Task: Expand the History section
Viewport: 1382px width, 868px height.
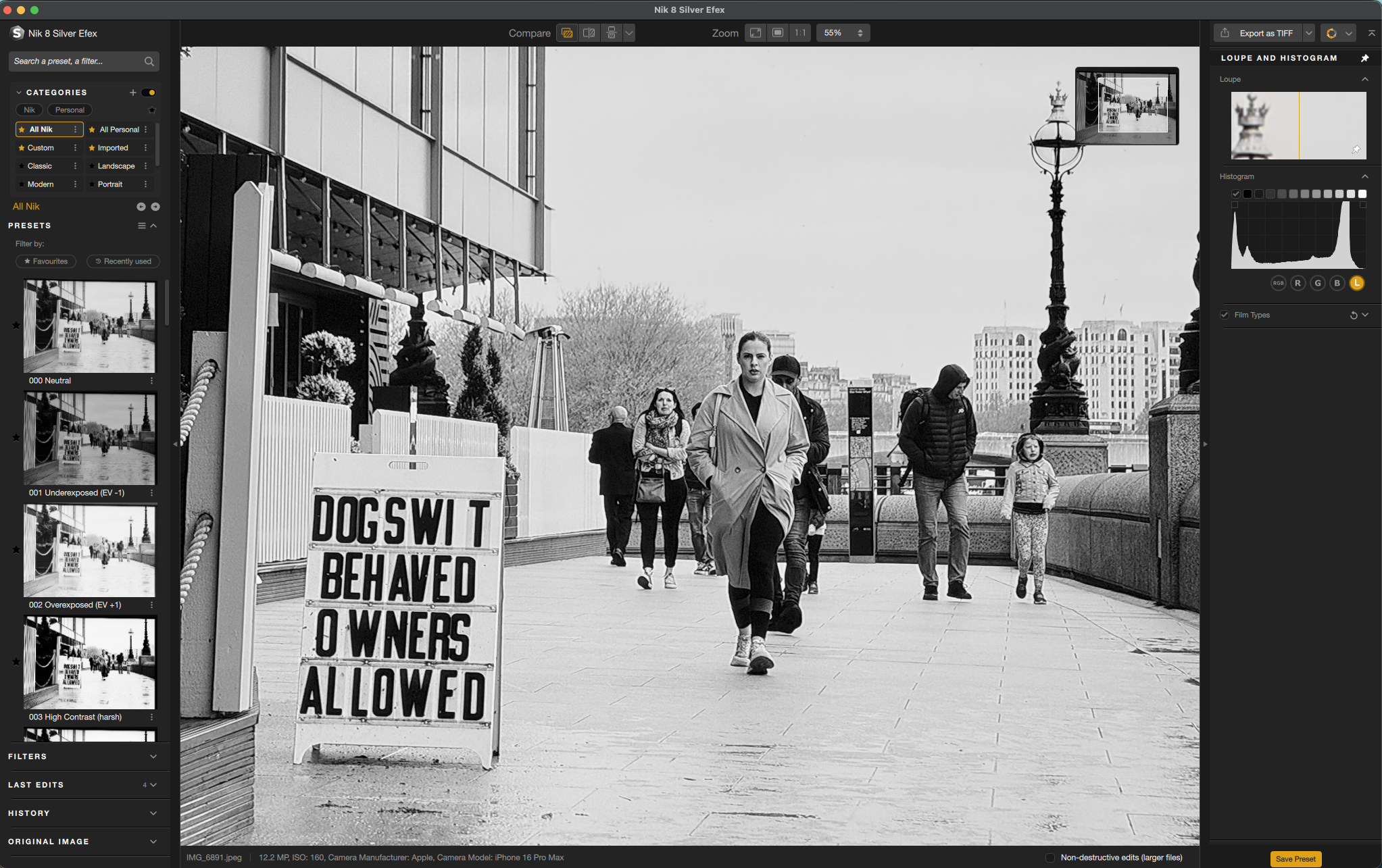Action: 153,813
